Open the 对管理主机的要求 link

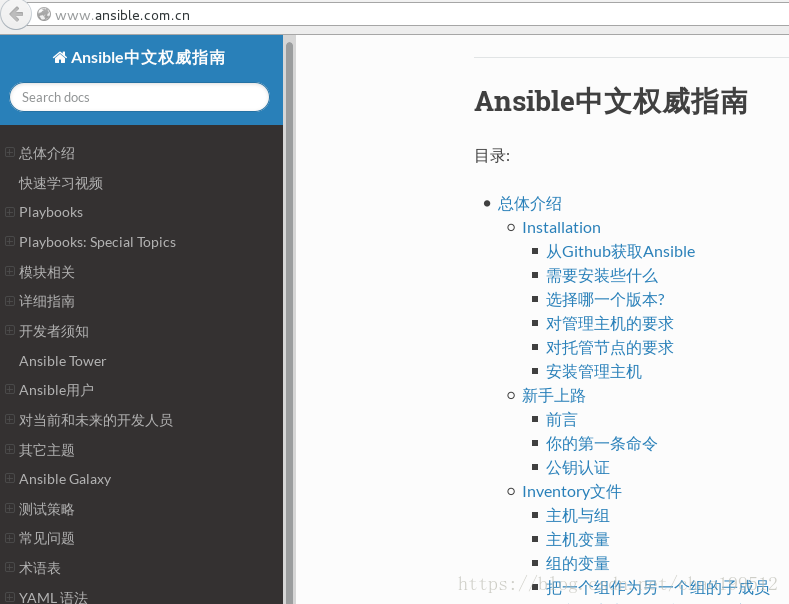pos(610,324)
